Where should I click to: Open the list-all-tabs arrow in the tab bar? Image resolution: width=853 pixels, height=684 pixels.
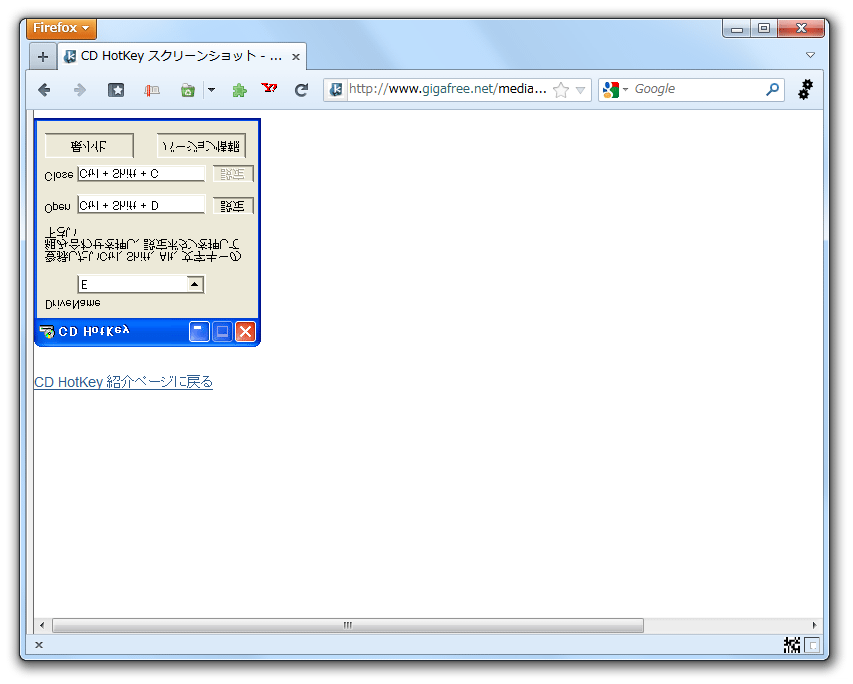pos(810,55)
